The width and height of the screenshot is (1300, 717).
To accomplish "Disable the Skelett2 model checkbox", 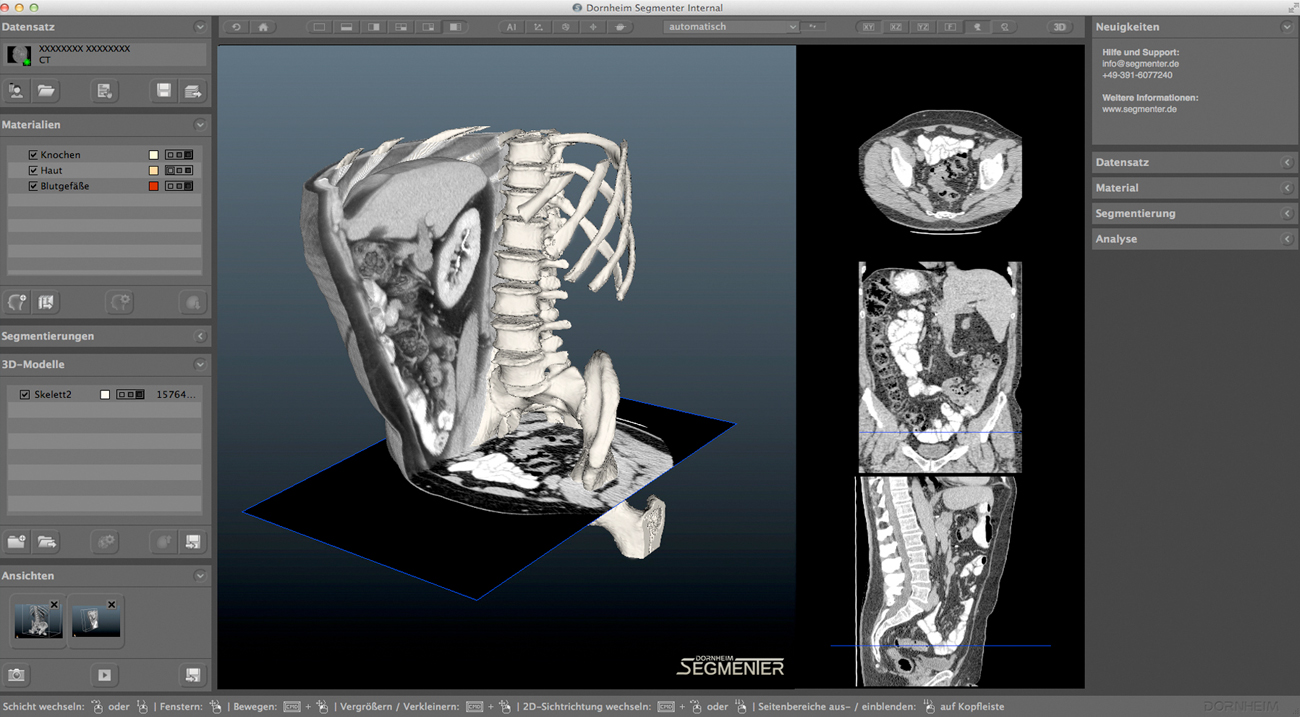I will 25,395.
